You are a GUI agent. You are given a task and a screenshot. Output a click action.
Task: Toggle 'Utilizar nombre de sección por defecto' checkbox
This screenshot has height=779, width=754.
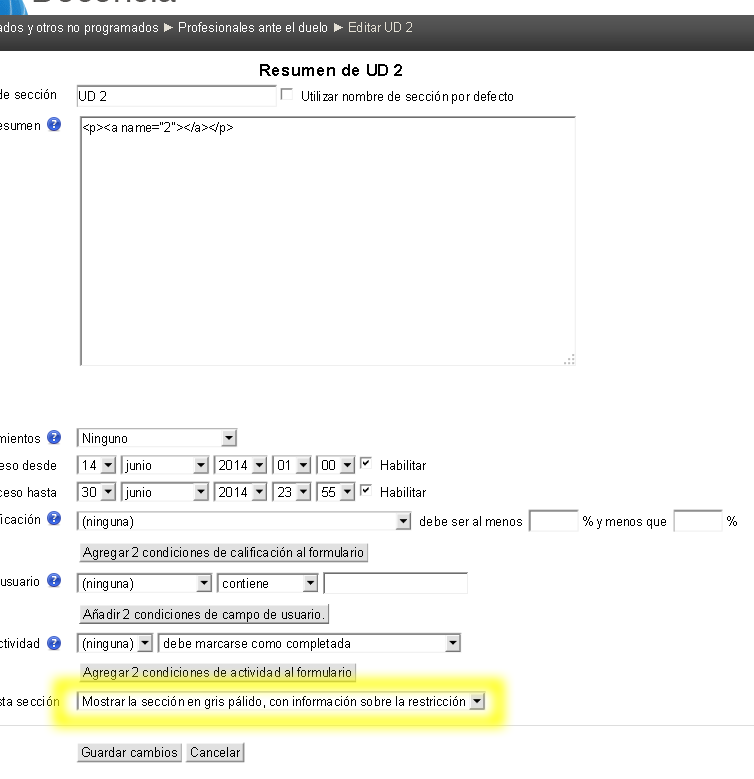(x=287, y=94)
